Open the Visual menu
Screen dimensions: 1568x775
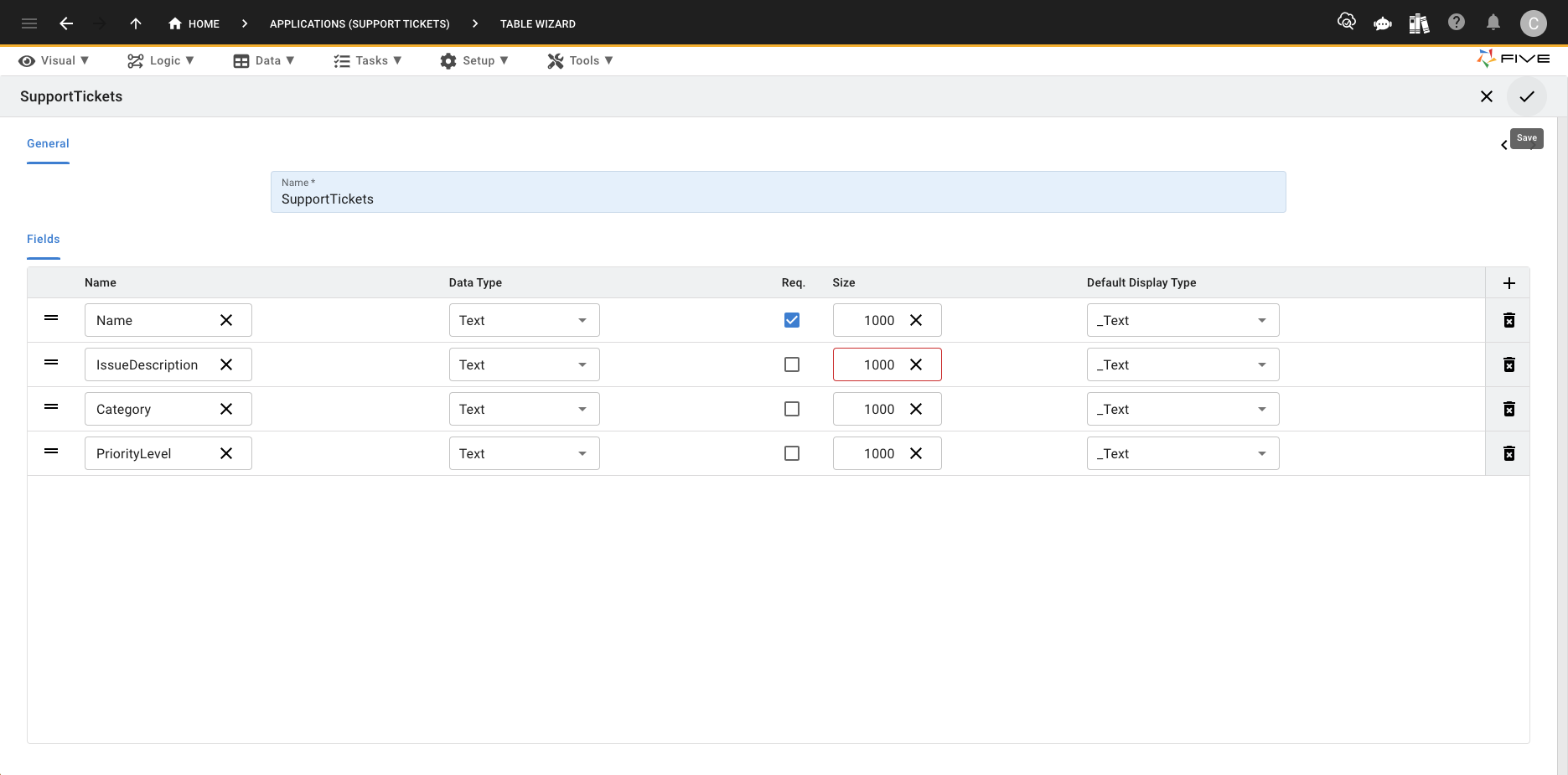click(x=54, y=60)
